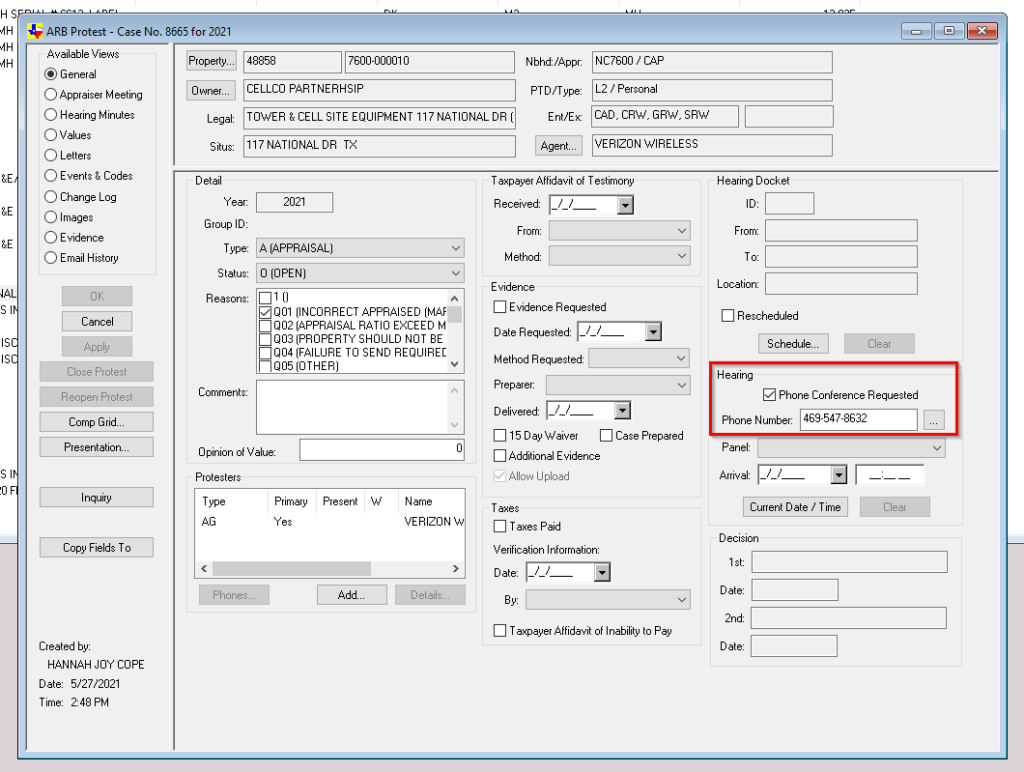This screenshot has height=772, width=1024.
Task: Select the Hearing Minutes view option
Action: pos(51,115)
